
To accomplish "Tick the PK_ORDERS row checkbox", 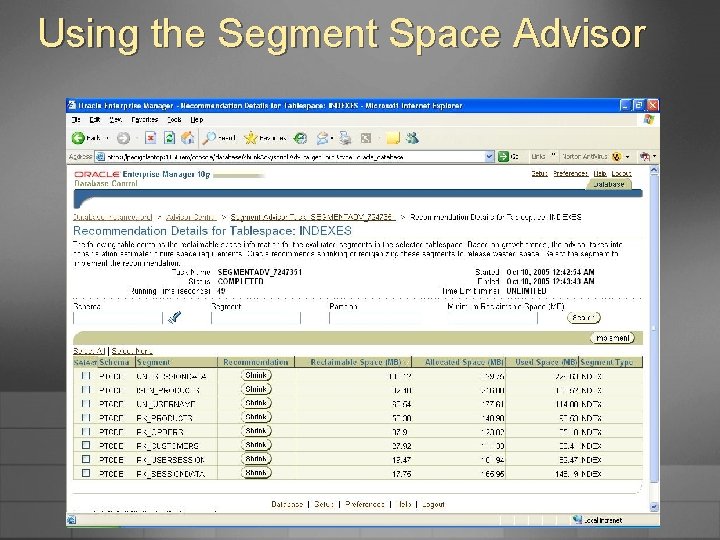I will pos(86,431).
